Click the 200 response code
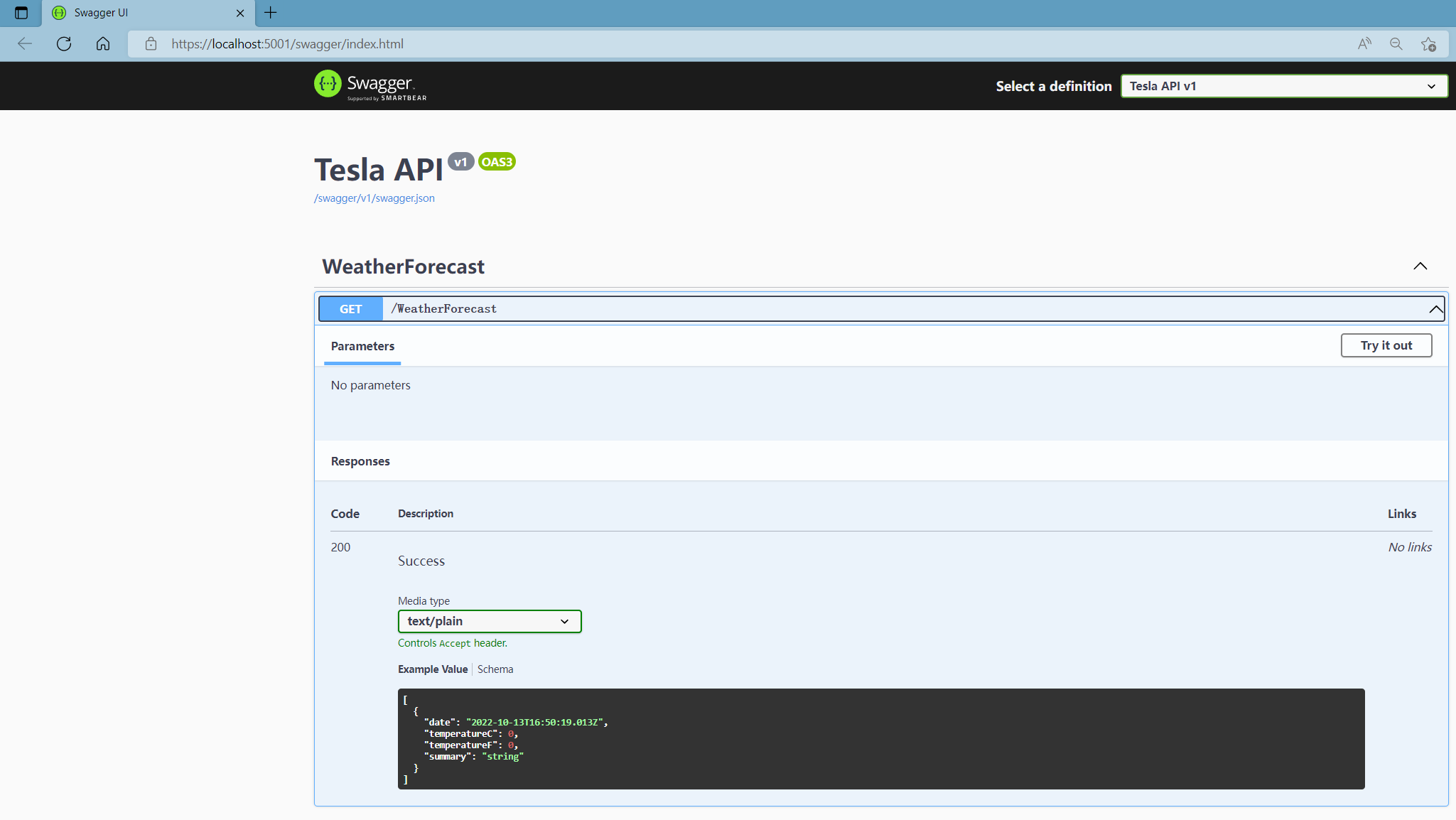 click(340, 547)
